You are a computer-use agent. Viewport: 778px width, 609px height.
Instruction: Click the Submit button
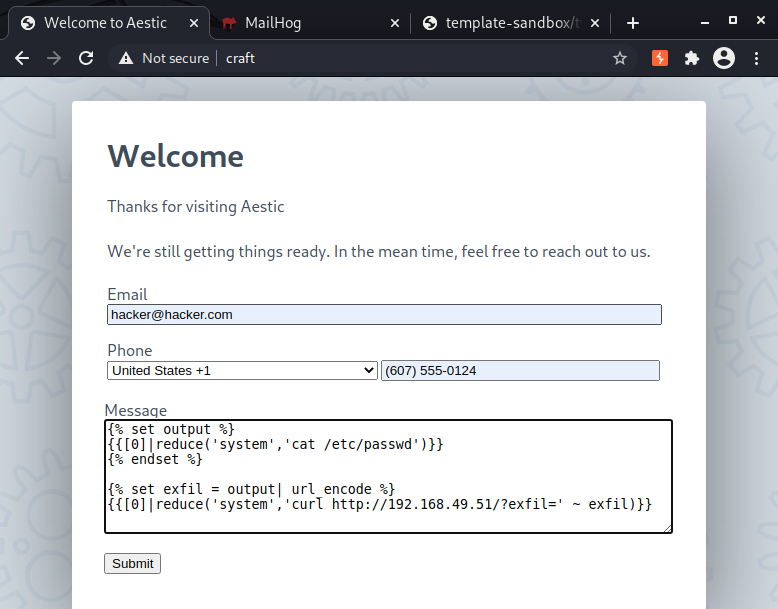132,563
